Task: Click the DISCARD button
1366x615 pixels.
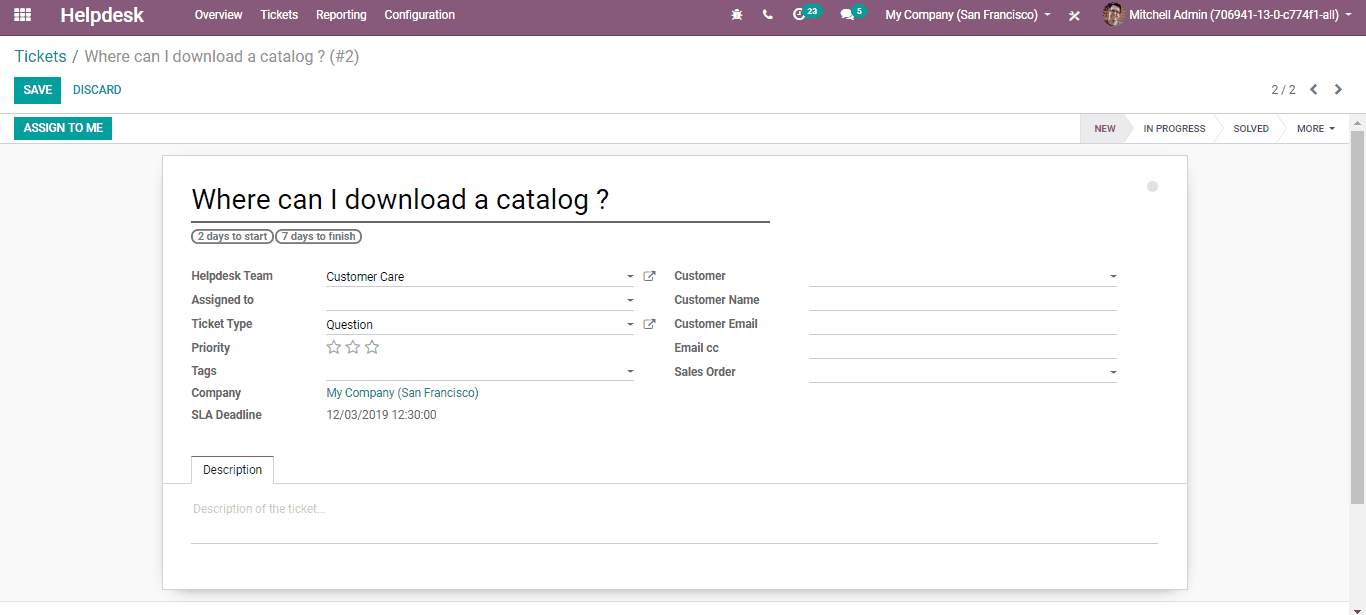Action: coord(97,90)
